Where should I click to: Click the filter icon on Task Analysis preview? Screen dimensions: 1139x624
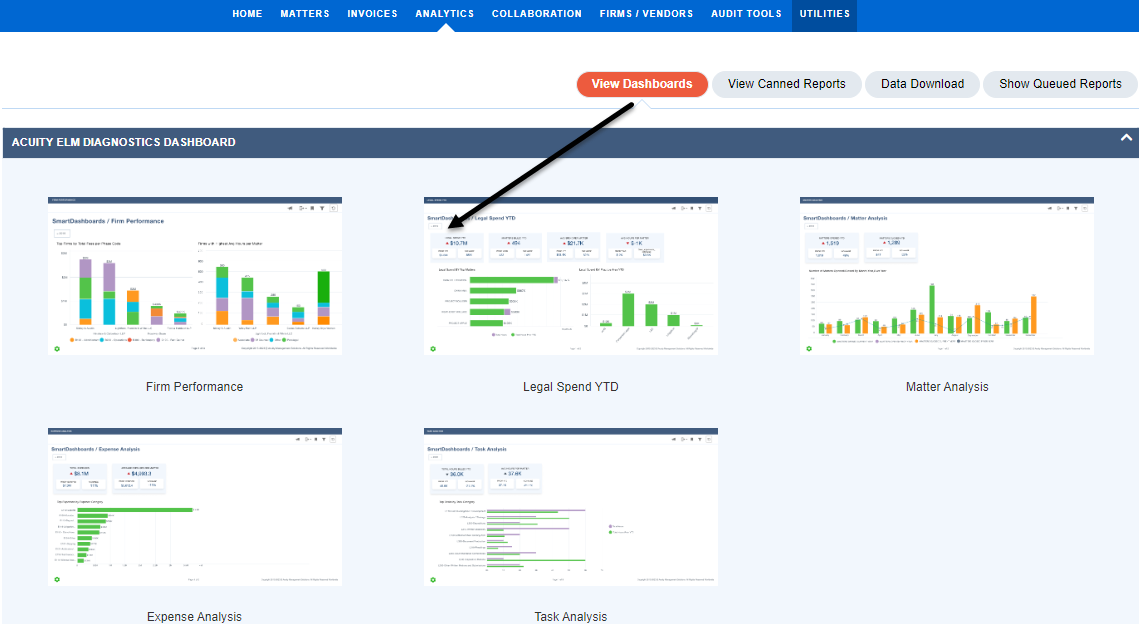698,440
